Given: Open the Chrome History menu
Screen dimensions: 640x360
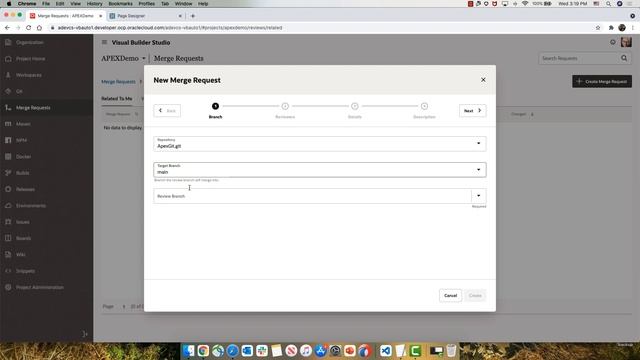Looking at the screenshot, I should click(x=94, y=4).
